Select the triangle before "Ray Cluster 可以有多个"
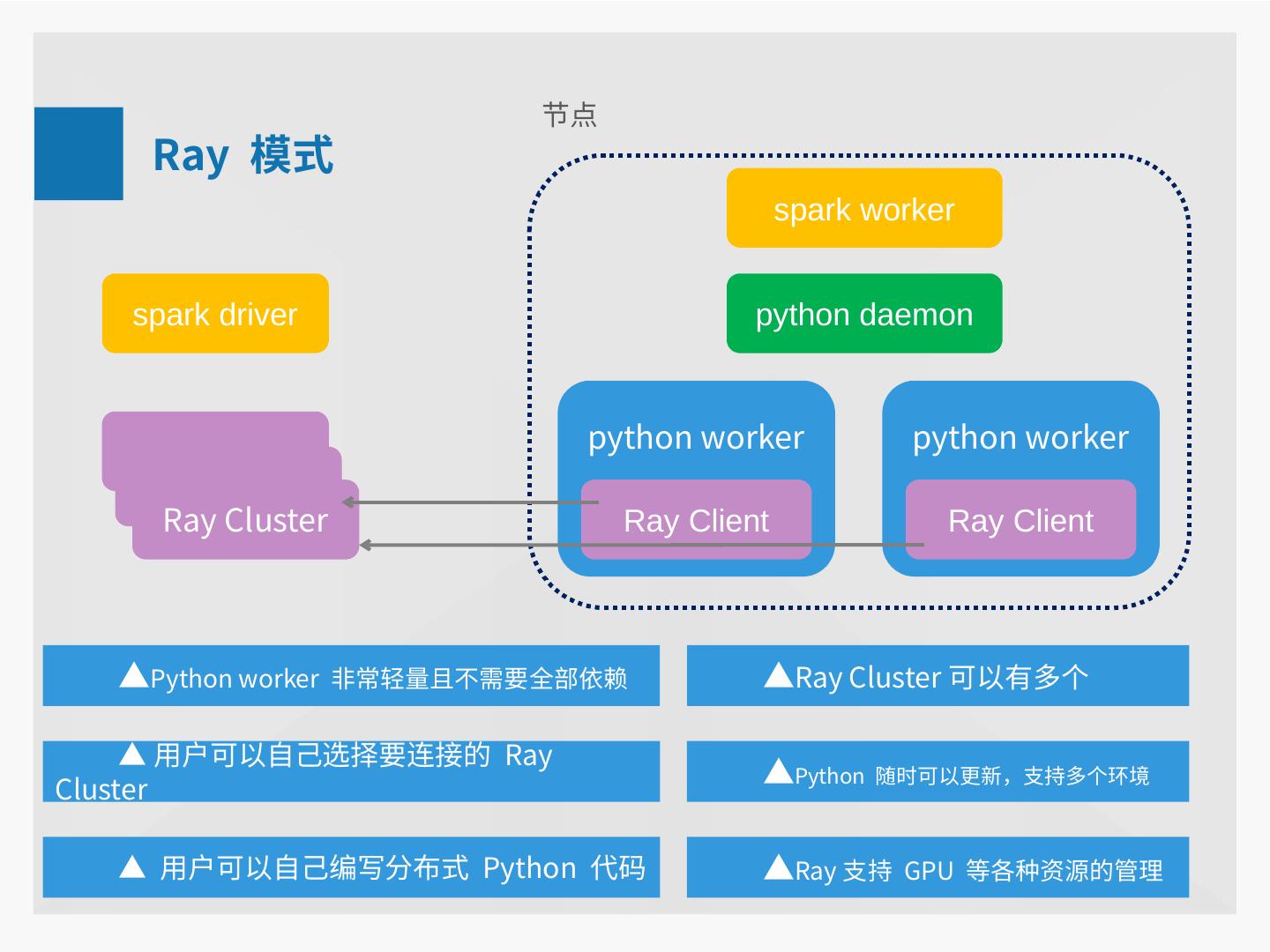The image size is (1270, 952). click(778, 676)
